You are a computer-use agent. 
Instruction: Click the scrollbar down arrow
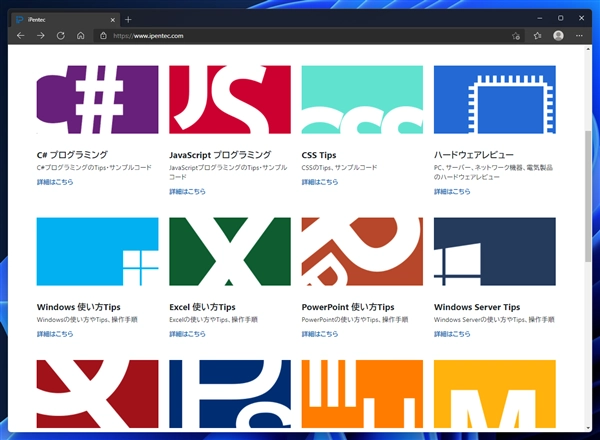[x=588, y=428]
